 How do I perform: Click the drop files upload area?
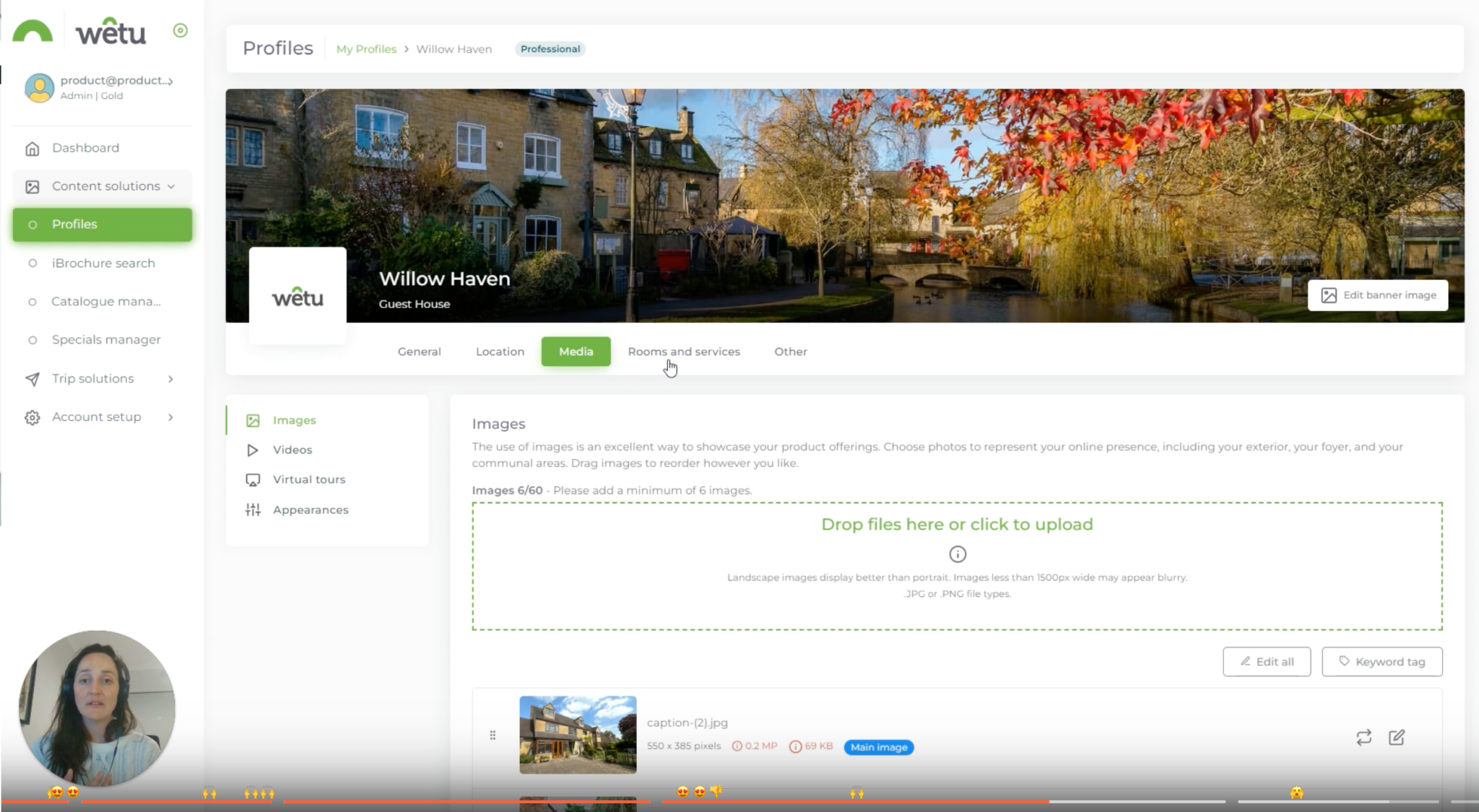[956, 525]
